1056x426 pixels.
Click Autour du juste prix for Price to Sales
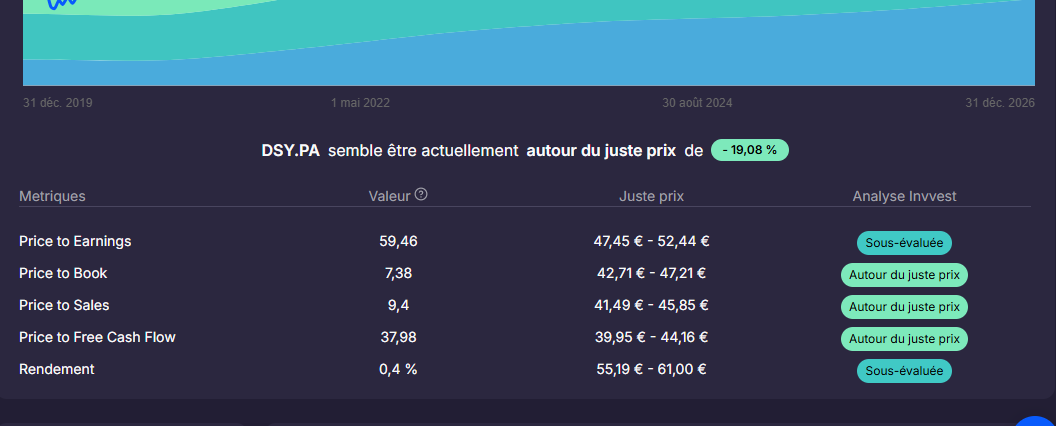tap(904, 307)
